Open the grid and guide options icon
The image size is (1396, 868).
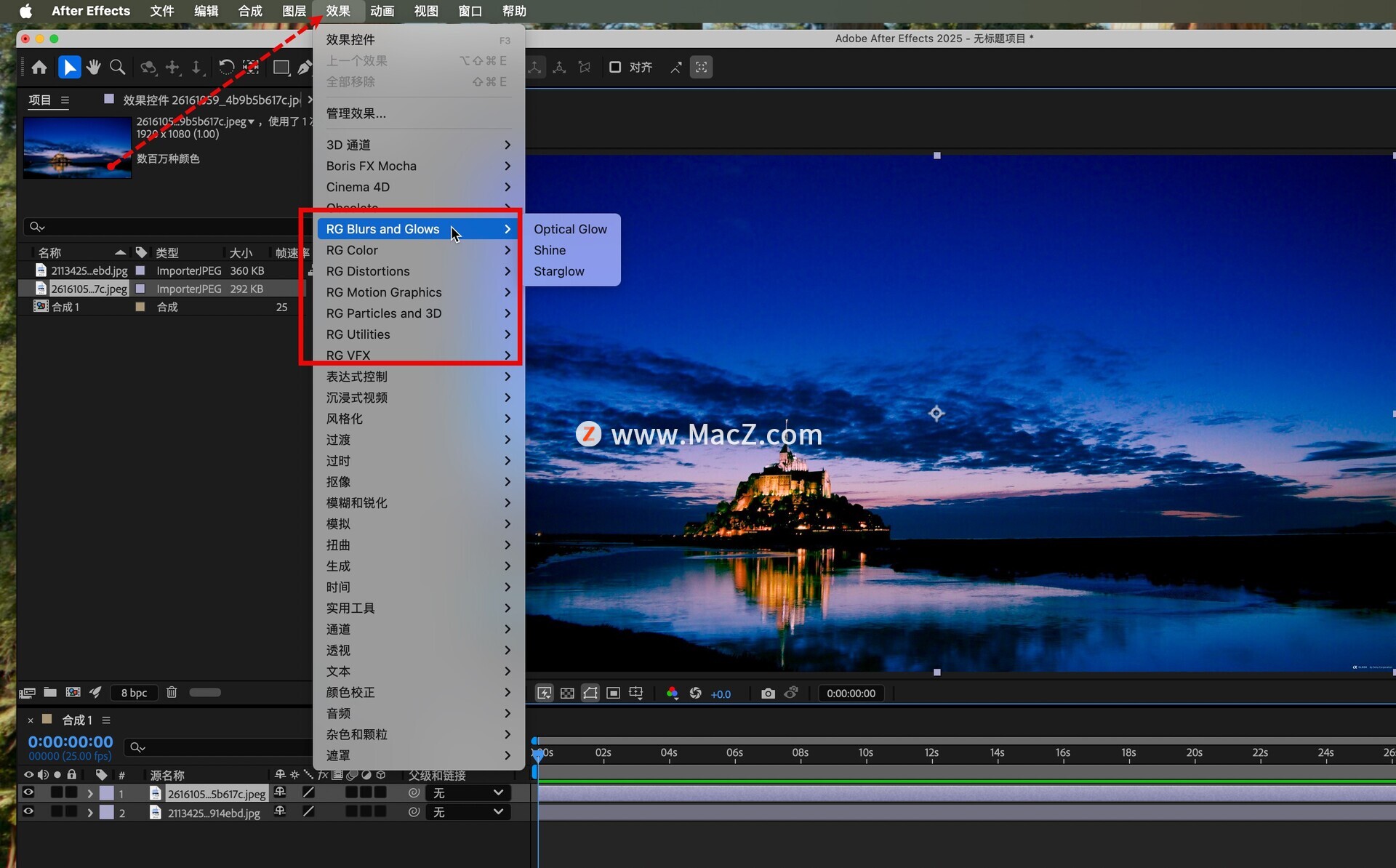tap(636, 694)
